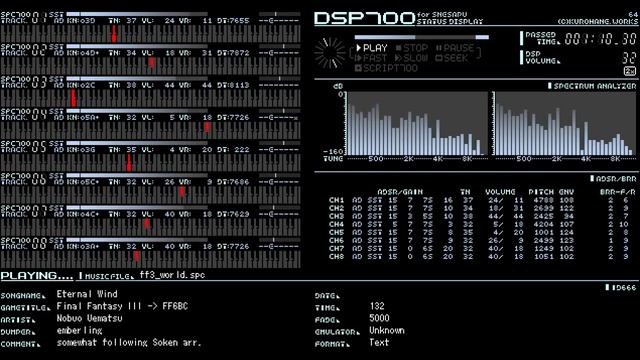This screenshot has height=360, width=640.
Task: Click the music file name ff3_world.spc
Action: (x=172, y=275)
